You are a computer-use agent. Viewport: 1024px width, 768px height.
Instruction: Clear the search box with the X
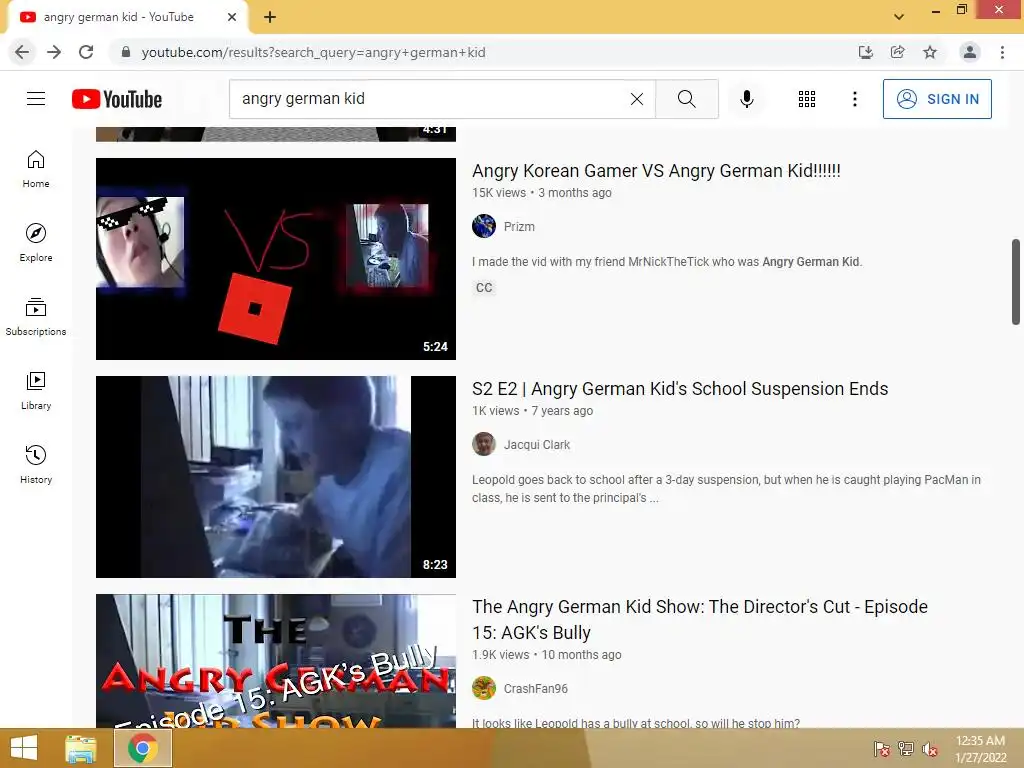637,99
